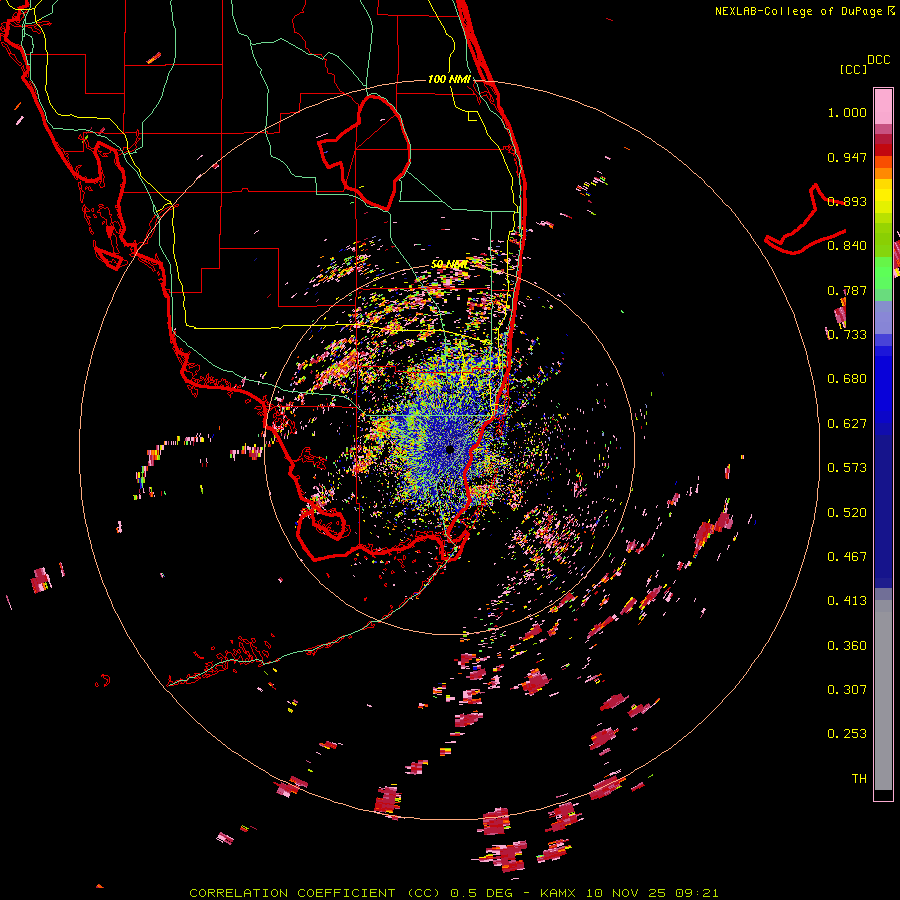Image resolution: width=900 pixels, height=900 pixels.
Task: Click the gray low-value segment of color bar
Action: 883,695
